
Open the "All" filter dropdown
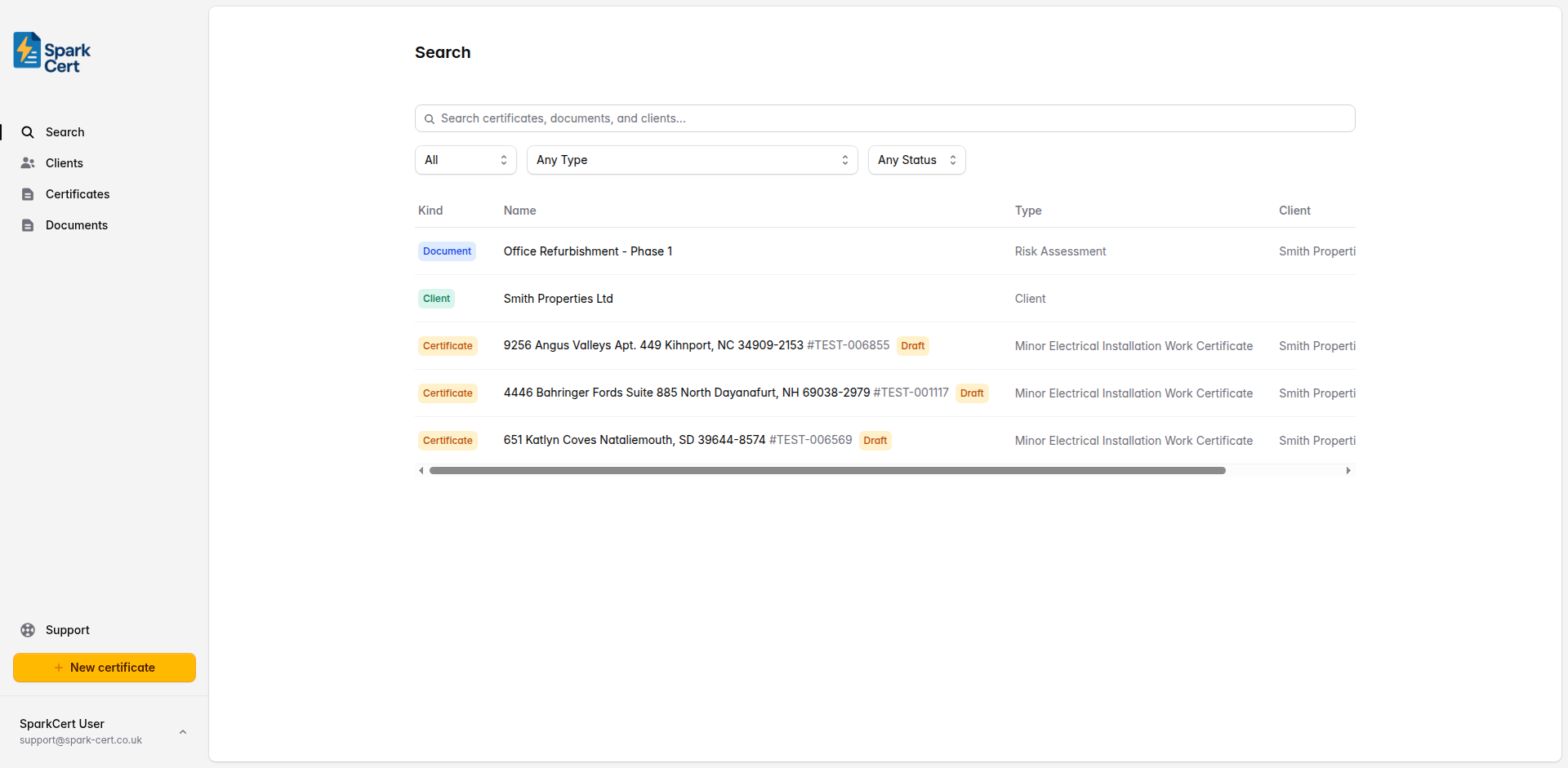(465, 159)
